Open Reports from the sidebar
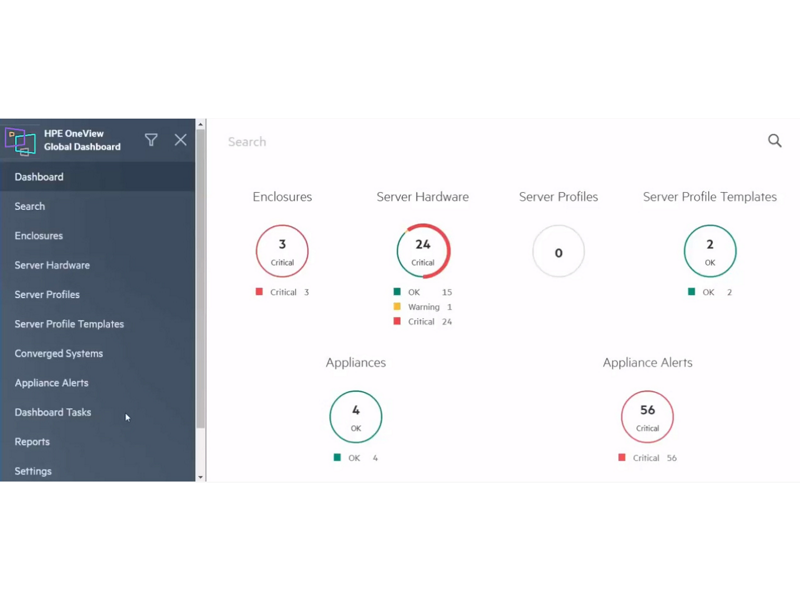Viewport: 800px width, 600px height. click(97, 442)
